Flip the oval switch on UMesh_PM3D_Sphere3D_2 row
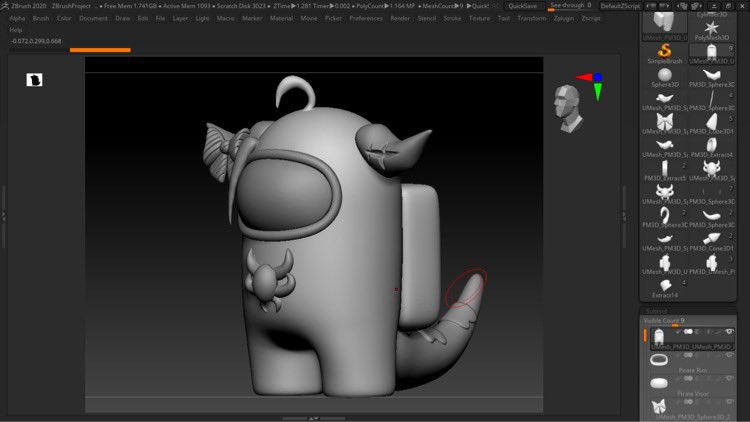This screenshot has height=422, width=750. click(688, 402)
